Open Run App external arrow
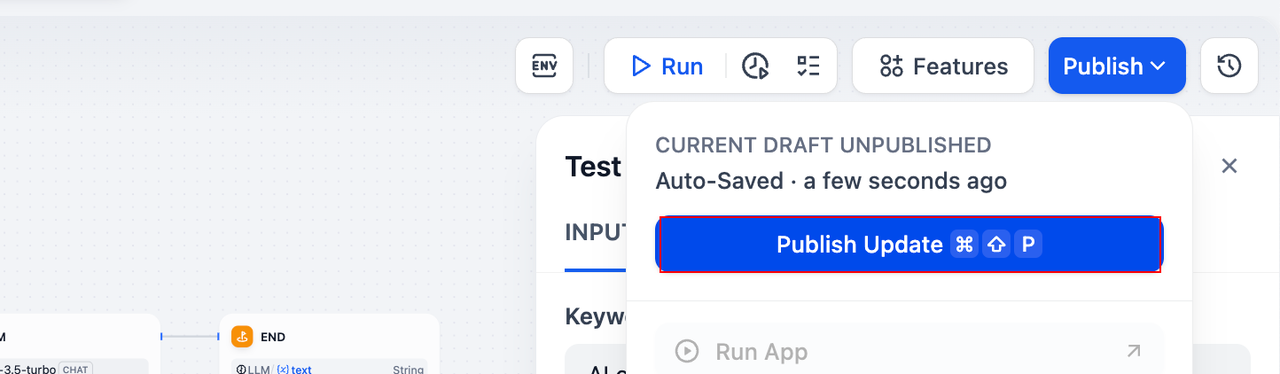1280x374 pixels. coord(1133,351)
